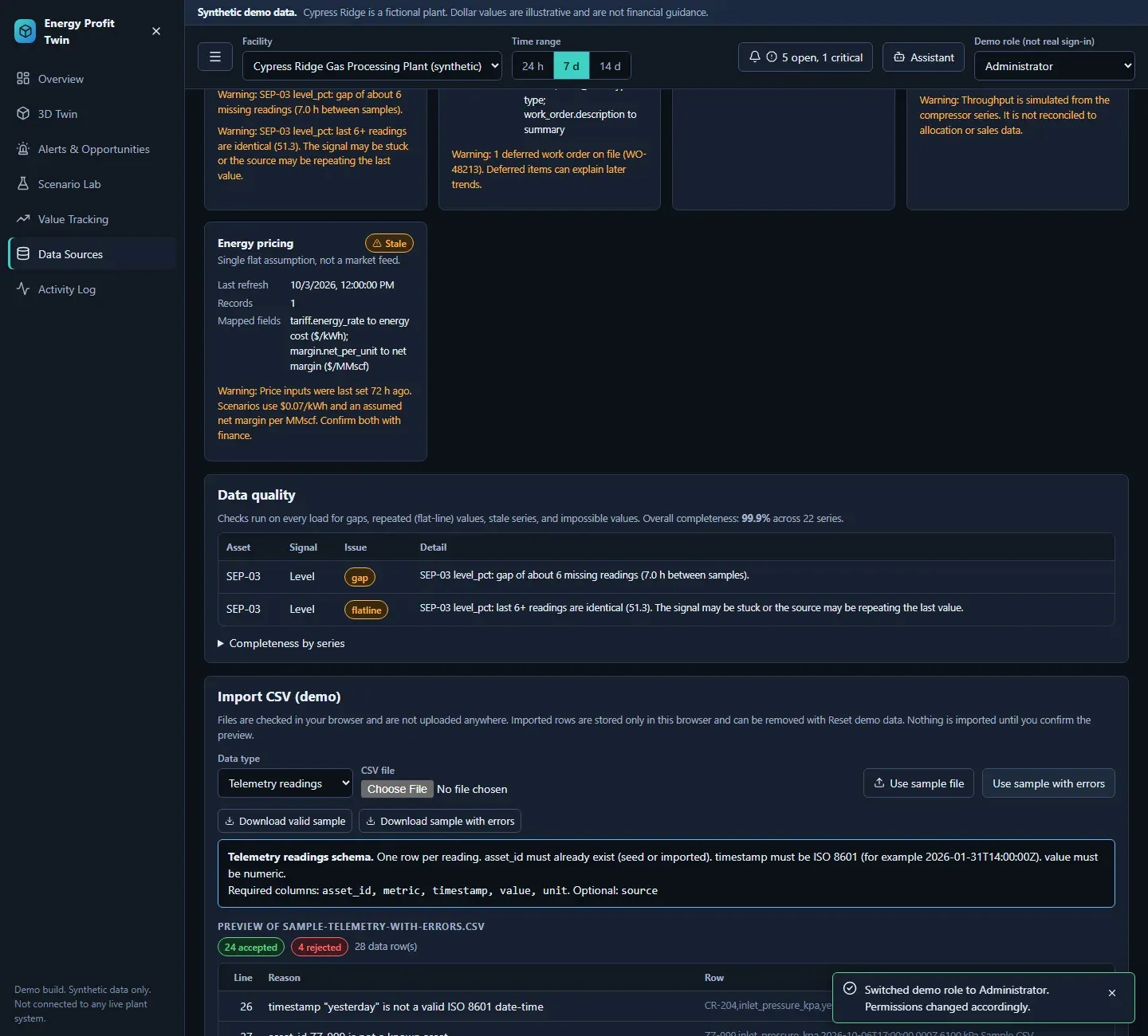Click the Issue column header
This screenshot has height=1036, width=1148.
pyautogui.click(x=356, y=547)
